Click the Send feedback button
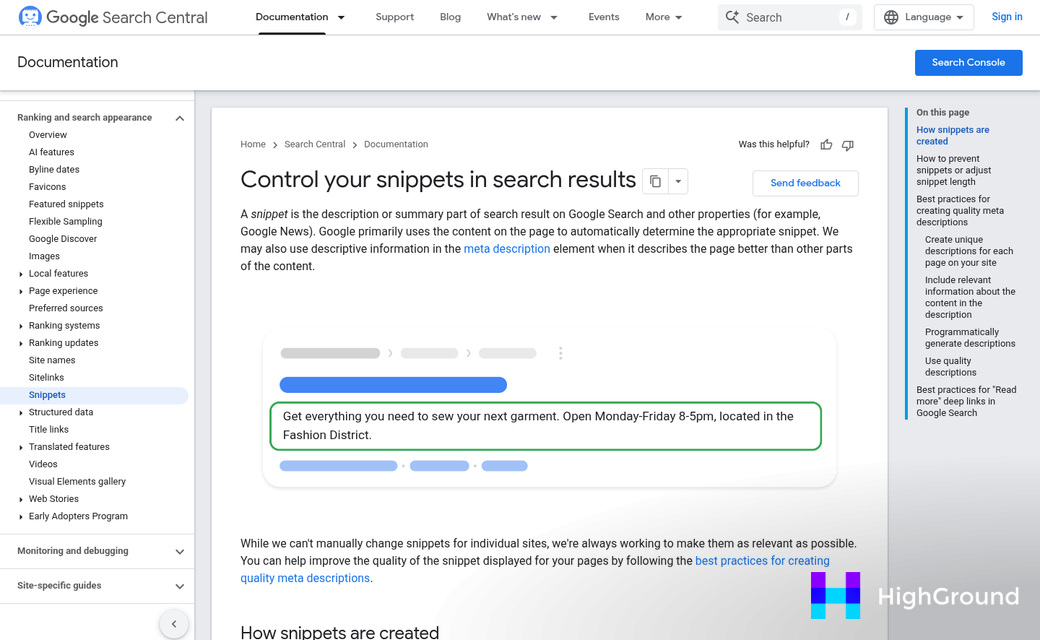1040x640 pixels. point(805,183)
